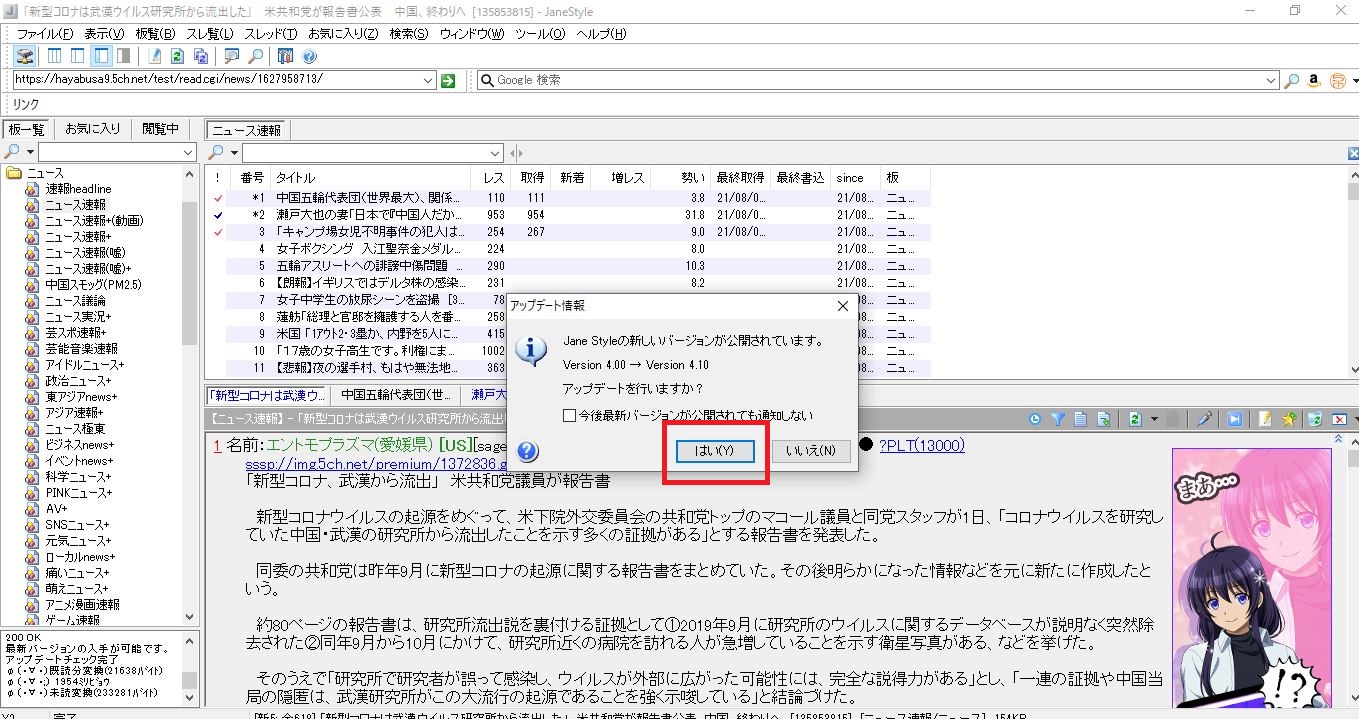Click the pen write-reply icon in thread toolbar
This screenshot has width=1359, height=719.
[x=1204, y=419]
